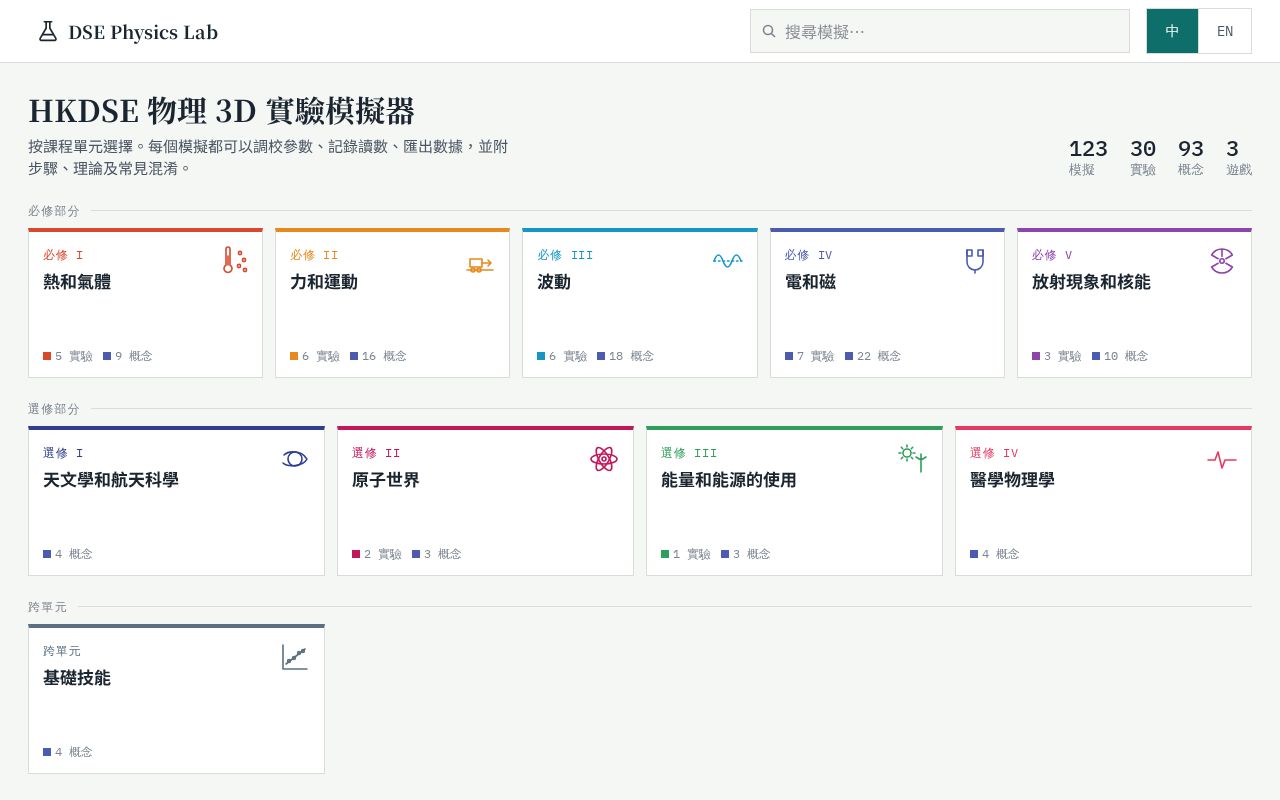This screenshot has height=800, width=1280.
Task: Click the 必修 II label
Action: (x=315, y=255)
